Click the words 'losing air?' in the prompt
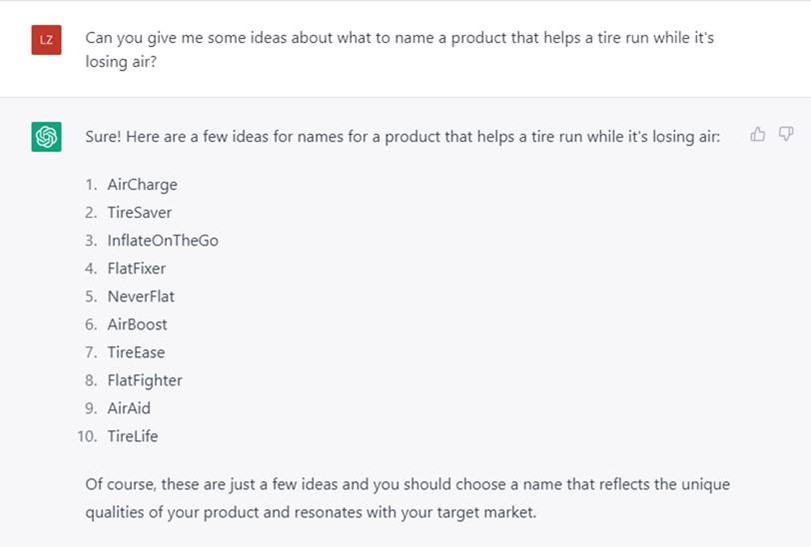The width and height of the screenshot is (811, 547). pyautogui.click(x=121, y=62)
